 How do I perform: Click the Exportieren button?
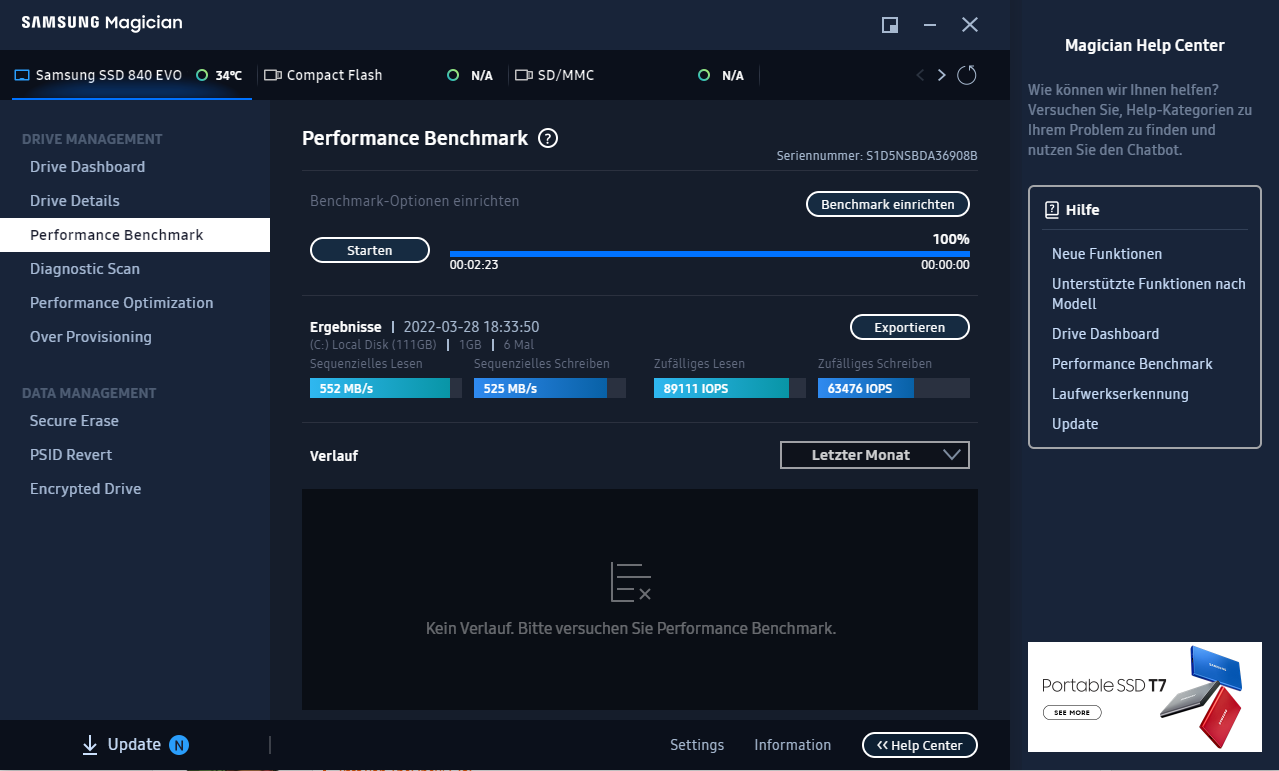click(910, 327)
